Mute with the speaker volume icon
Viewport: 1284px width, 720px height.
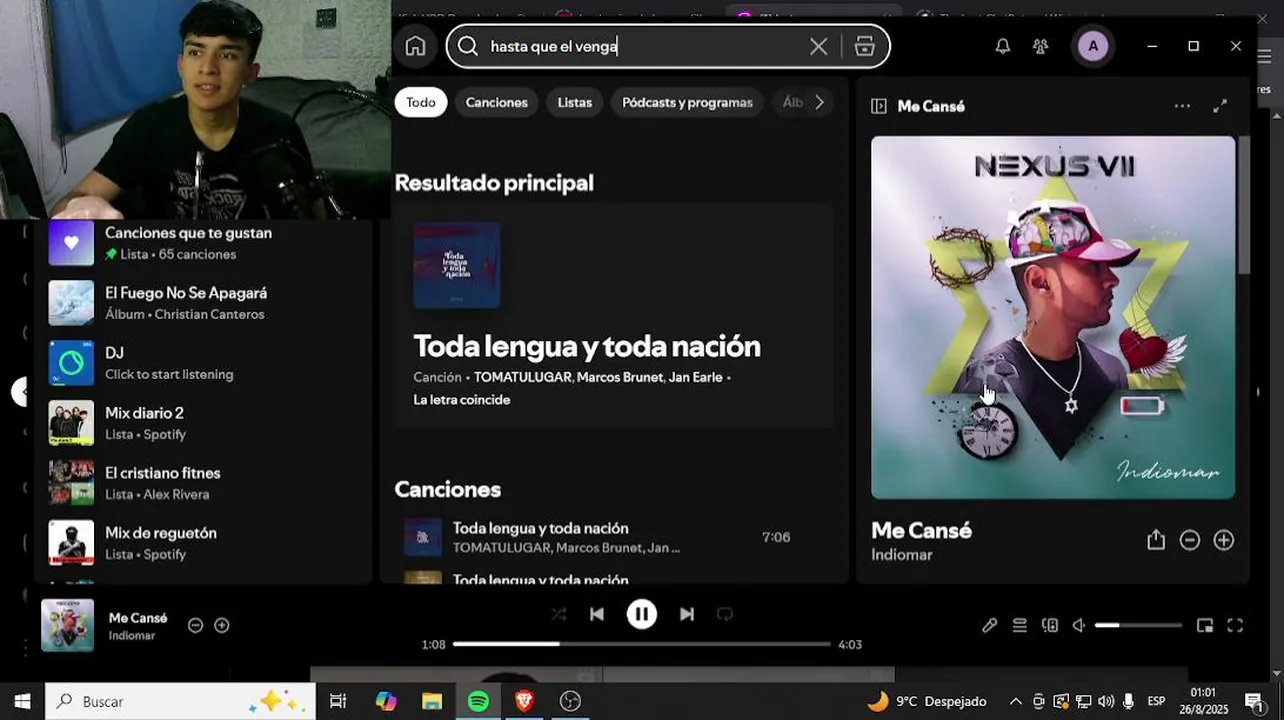(1079, 625)
